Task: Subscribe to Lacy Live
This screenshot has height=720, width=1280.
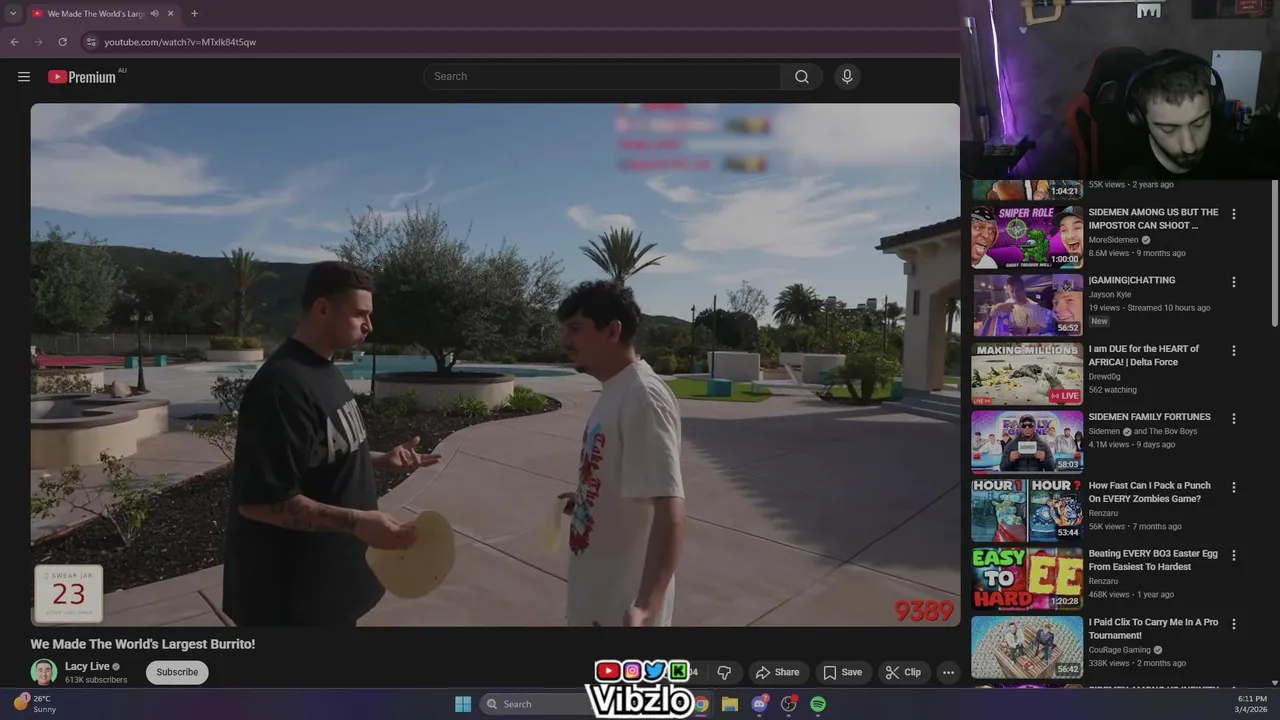Action: [177, 672]
